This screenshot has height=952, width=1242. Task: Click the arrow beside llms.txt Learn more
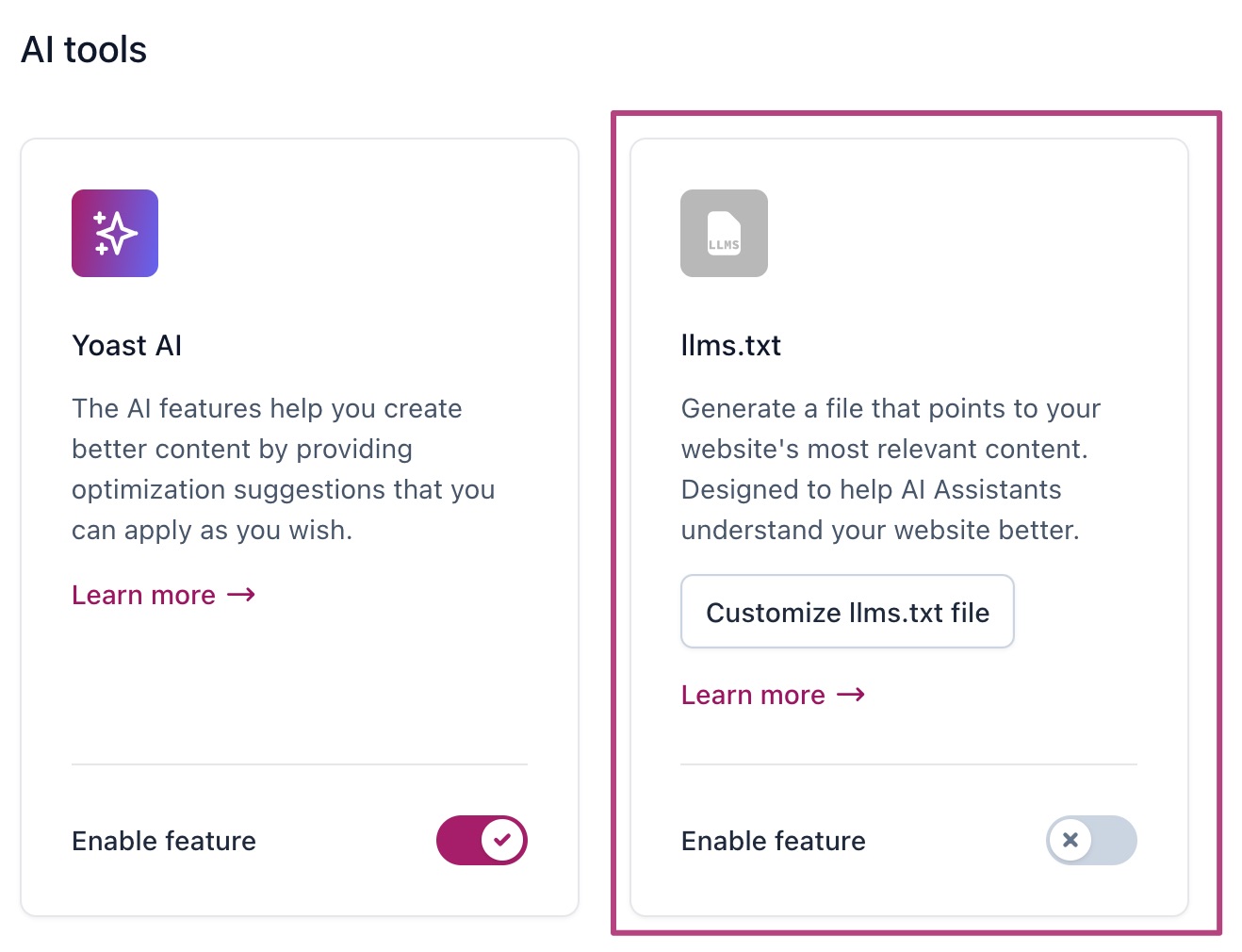(x=851, y=695)
